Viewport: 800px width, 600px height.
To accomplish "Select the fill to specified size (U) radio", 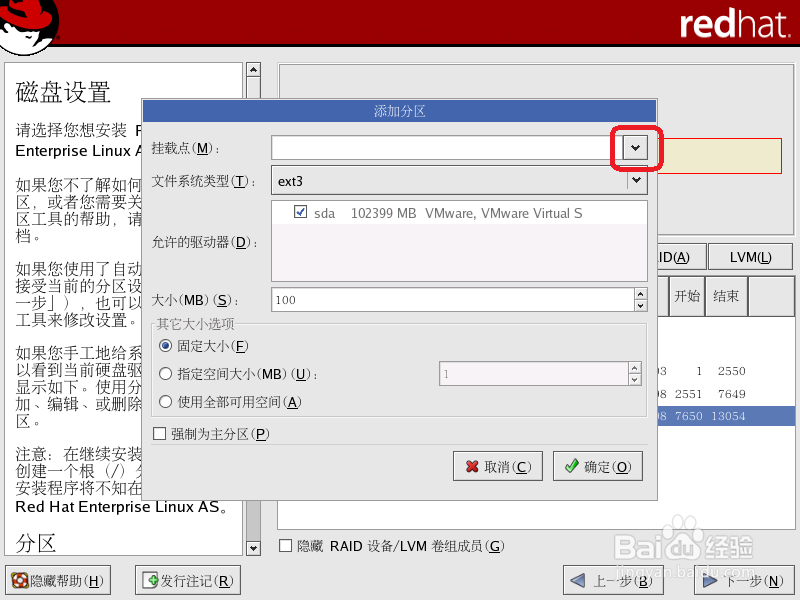I will point(165,374).
